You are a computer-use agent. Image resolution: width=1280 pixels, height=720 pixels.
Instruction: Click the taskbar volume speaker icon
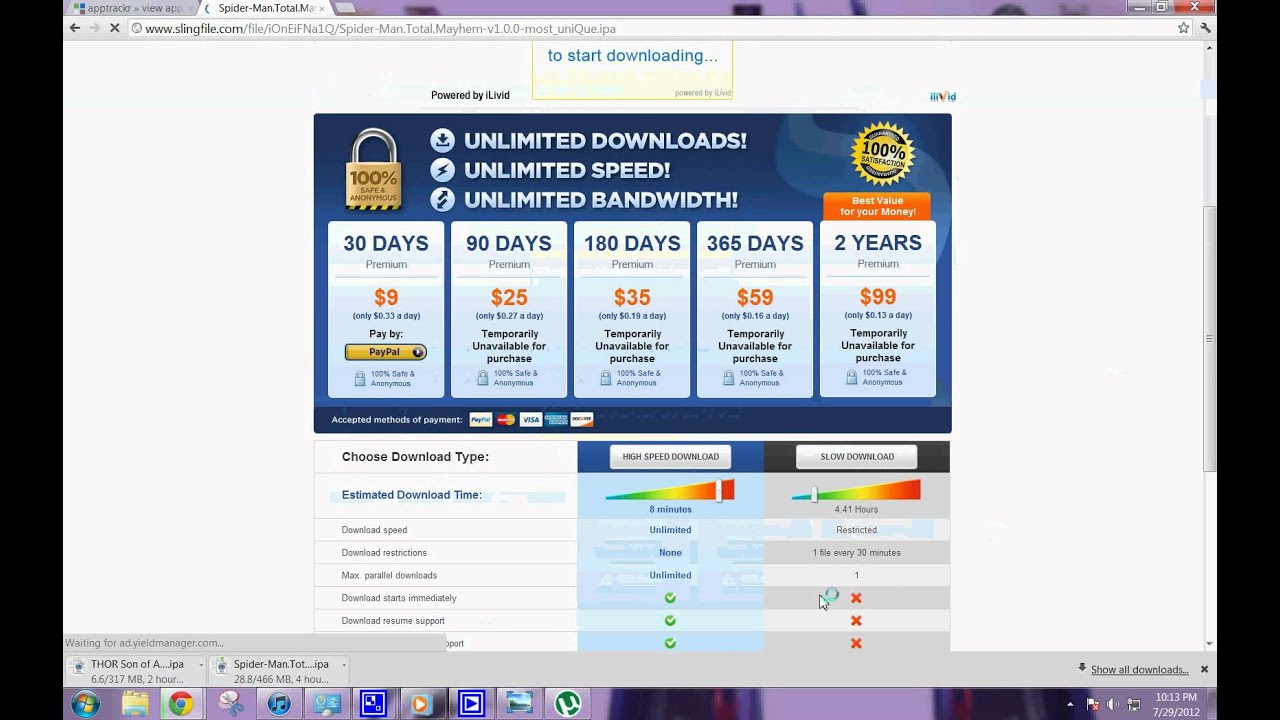click(x=1113, y=704)
